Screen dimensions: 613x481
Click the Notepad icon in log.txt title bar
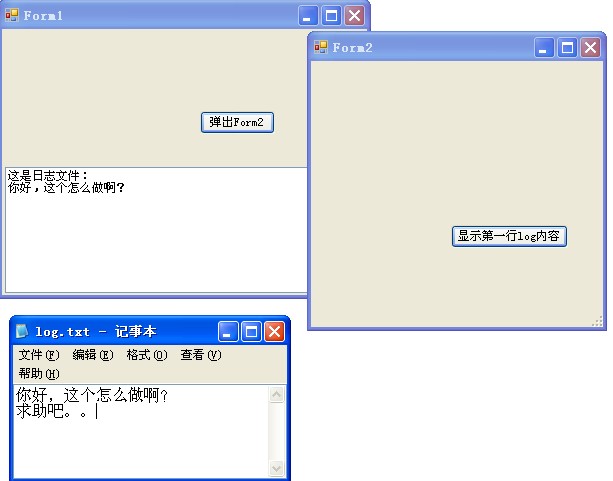pyautogui.click(x=22, y=331)
